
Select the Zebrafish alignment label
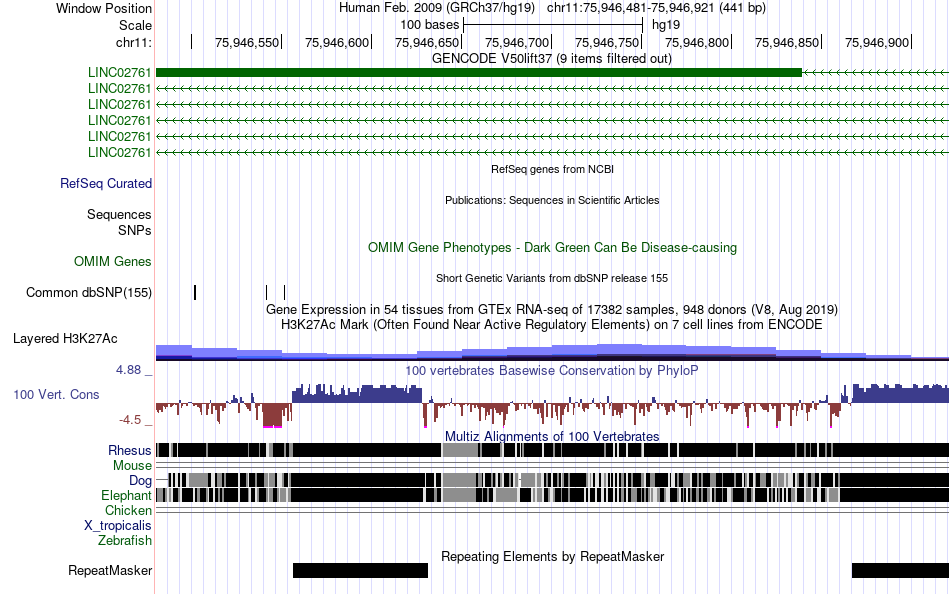point(125,541)
